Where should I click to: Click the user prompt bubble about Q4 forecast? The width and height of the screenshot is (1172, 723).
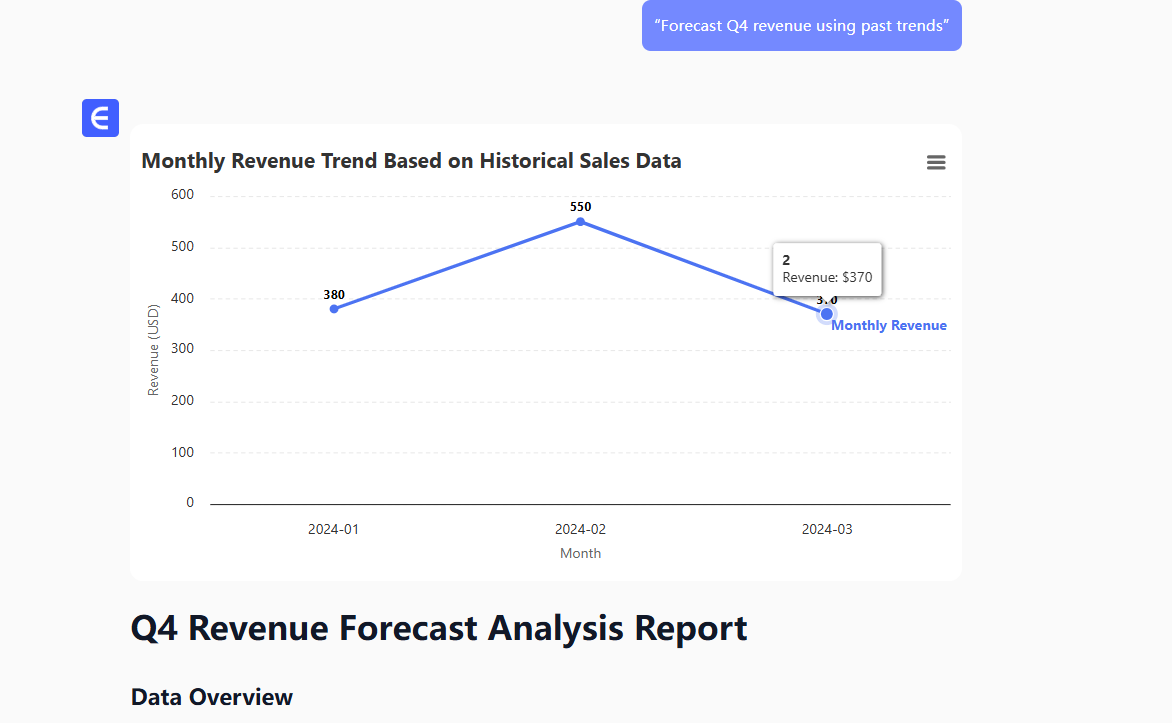pyautogui.click(x=801, y=26)
